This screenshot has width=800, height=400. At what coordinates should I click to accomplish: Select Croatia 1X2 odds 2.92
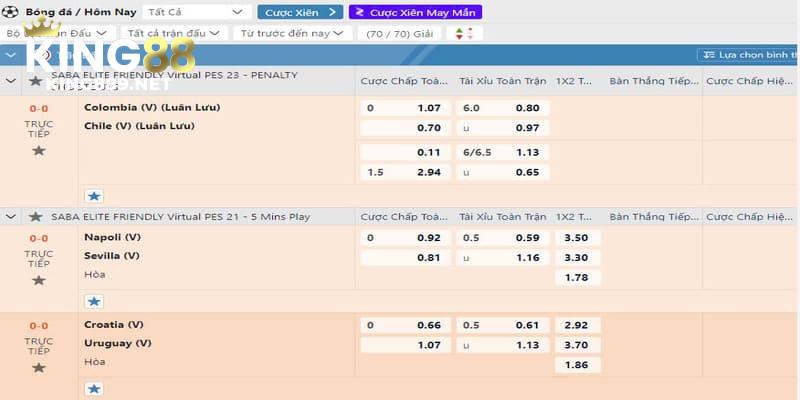pyautogui.click(x=578, y=325)
